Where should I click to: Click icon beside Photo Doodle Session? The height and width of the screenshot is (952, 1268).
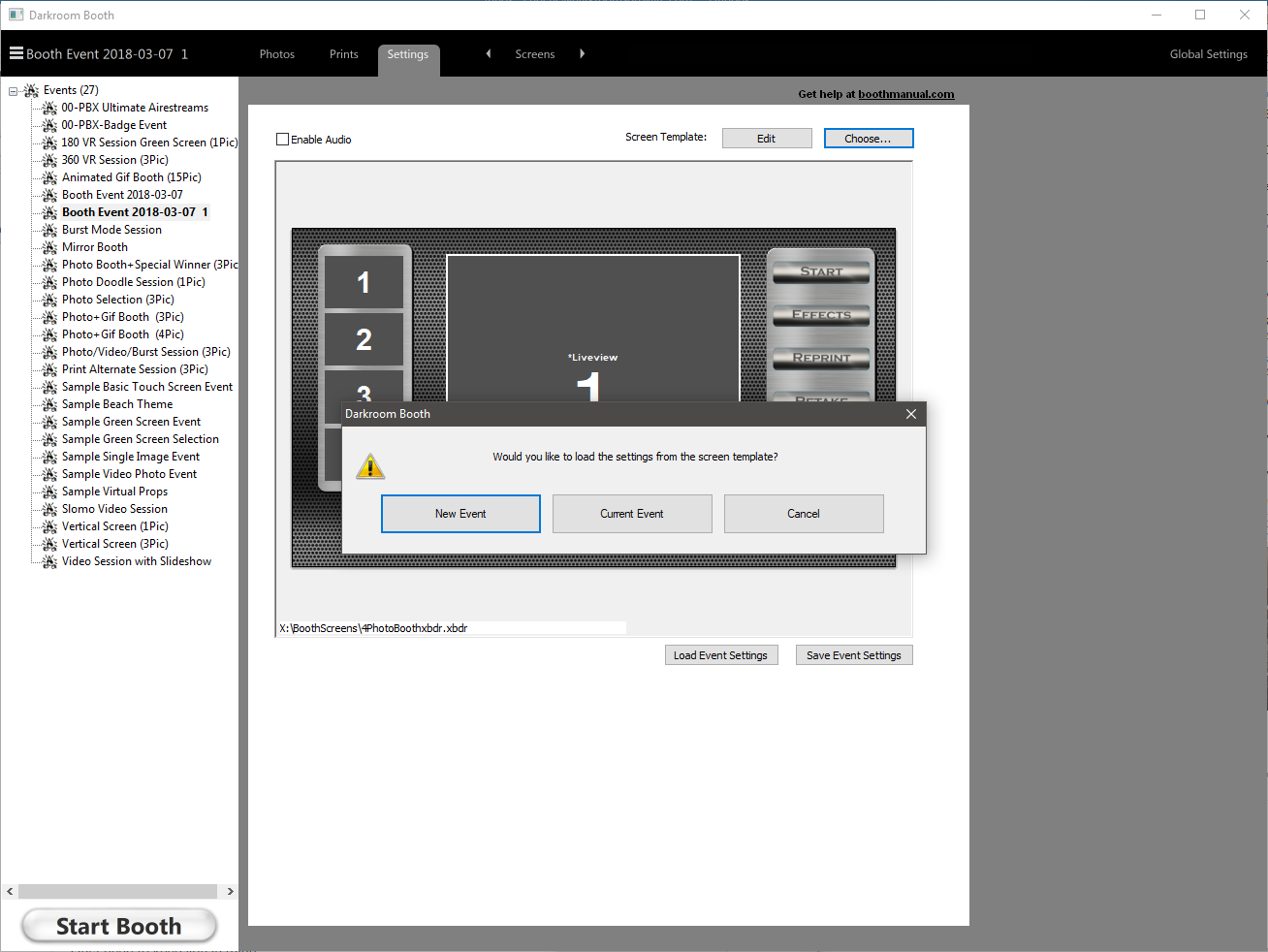coord(50,282)
